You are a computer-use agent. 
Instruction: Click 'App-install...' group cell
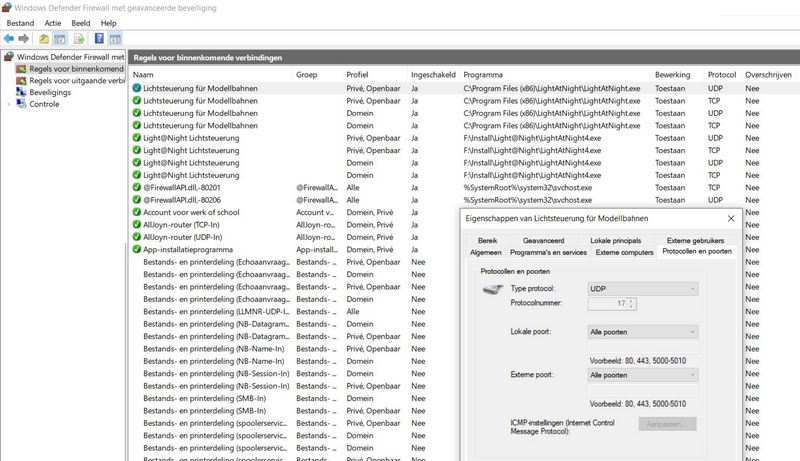coord(317,249)
